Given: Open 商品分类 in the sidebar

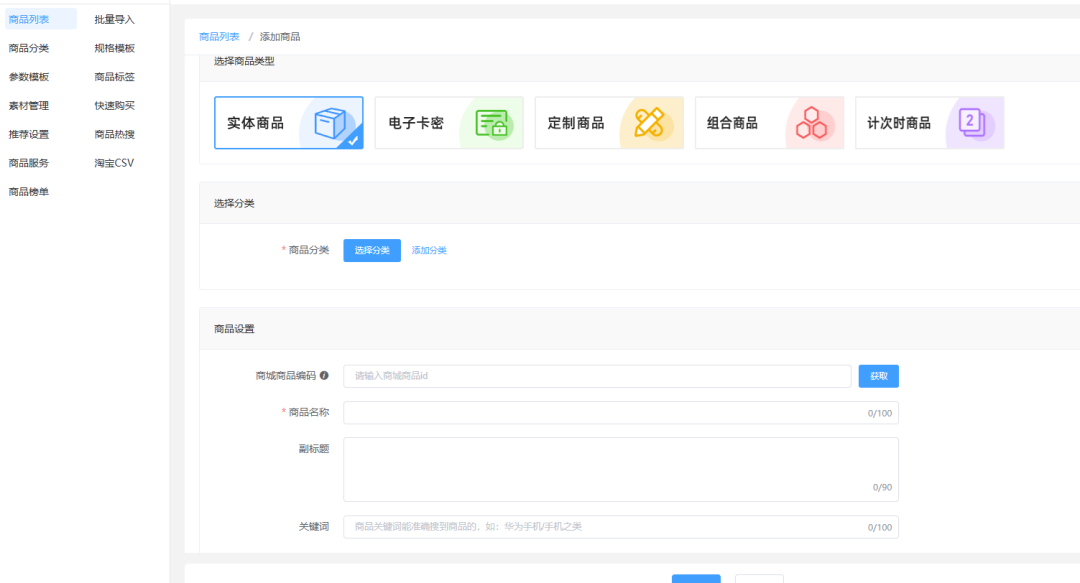Looking at the screenshot, I should 29,48.
